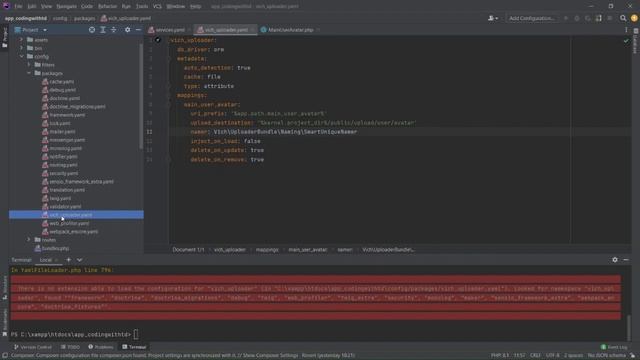Viewport: 640px width, 360px height.
Task: Collapse all icon in Project panel header
Action: point(113,30)
